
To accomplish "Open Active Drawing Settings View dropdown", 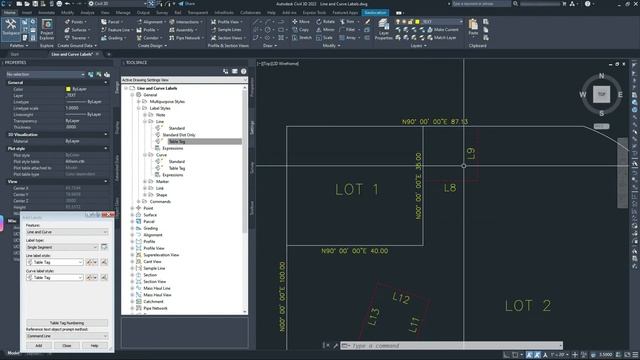I will (x=184, y=80).
